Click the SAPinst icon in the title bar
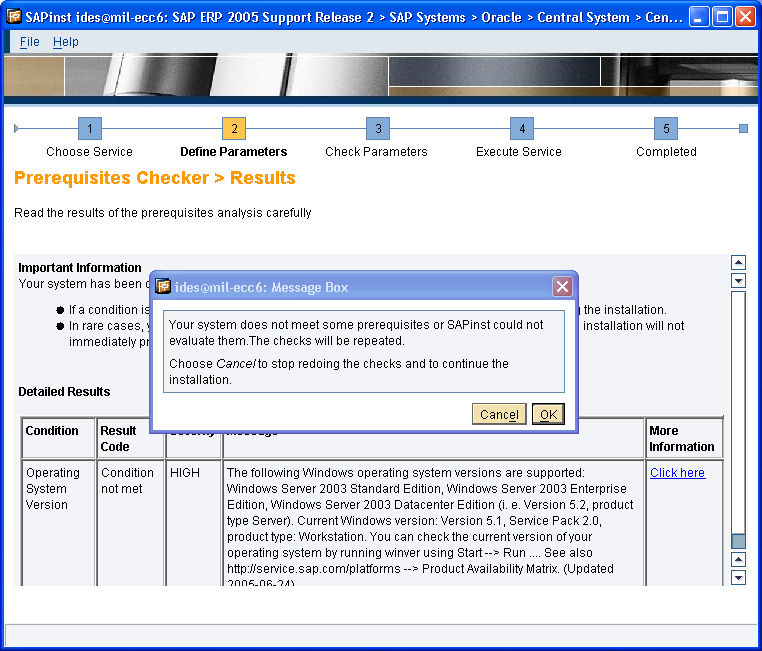This screenshot has width=762, height=651. click(14, 16)
